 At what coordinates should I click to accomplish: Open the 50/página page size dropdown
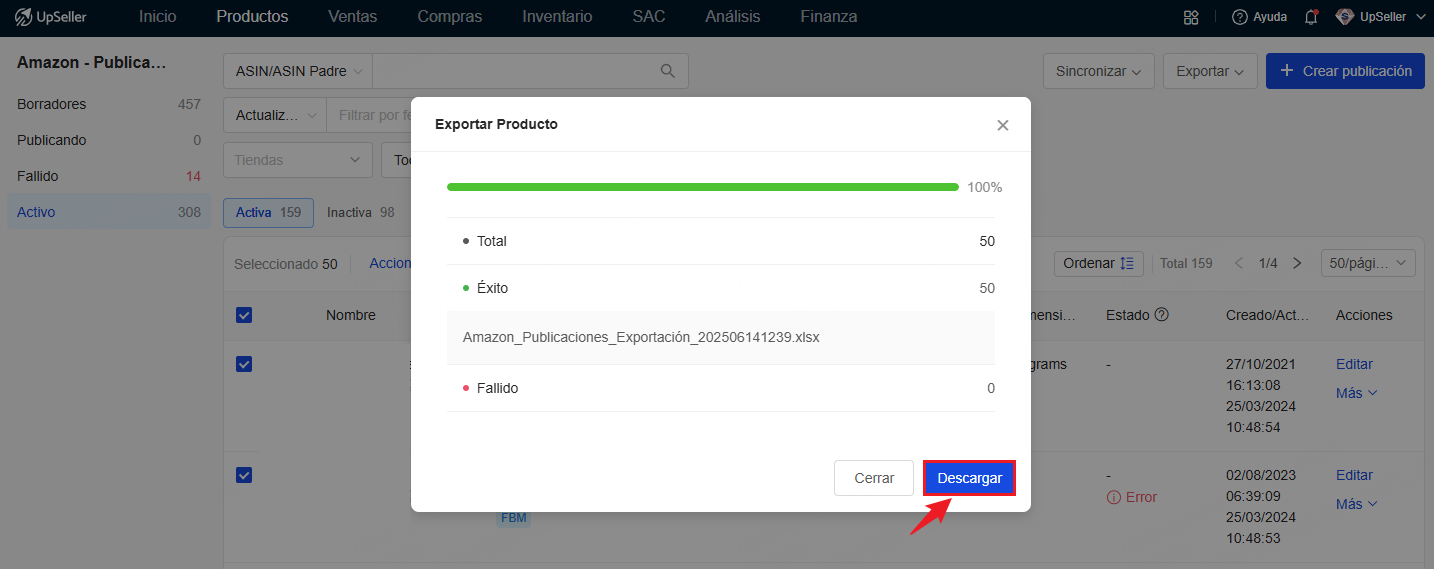[x=1369, y=263]
